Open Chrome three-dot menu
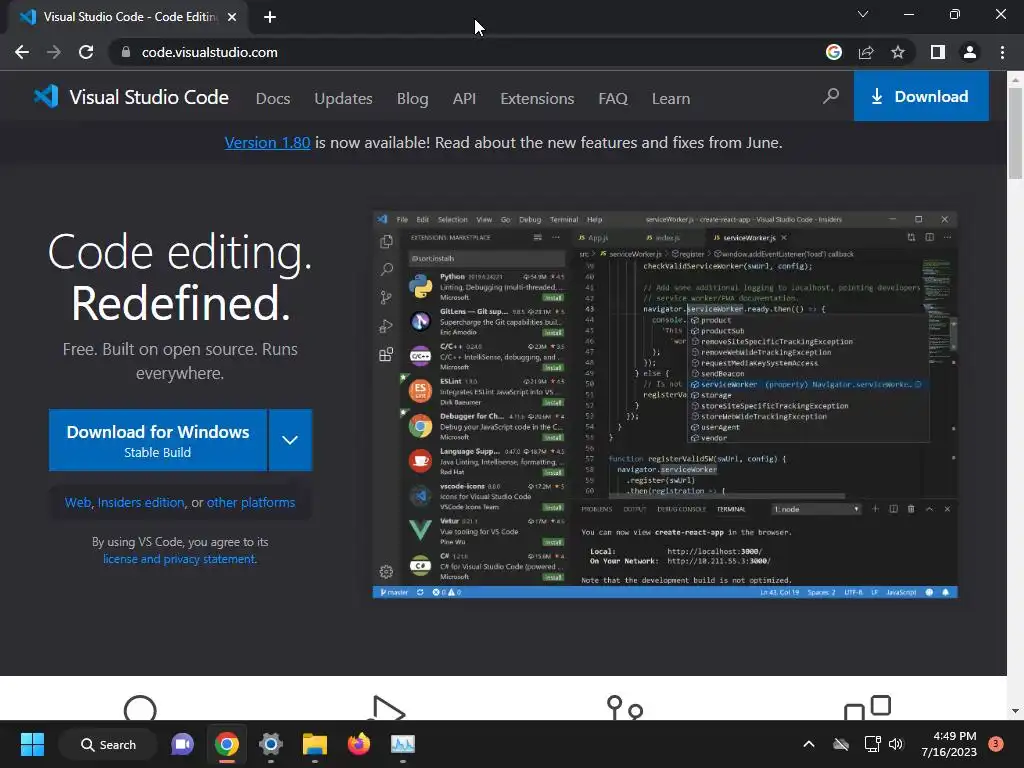The height and width of the screenshot is (768, 1024). click(x=1002, y=52)
